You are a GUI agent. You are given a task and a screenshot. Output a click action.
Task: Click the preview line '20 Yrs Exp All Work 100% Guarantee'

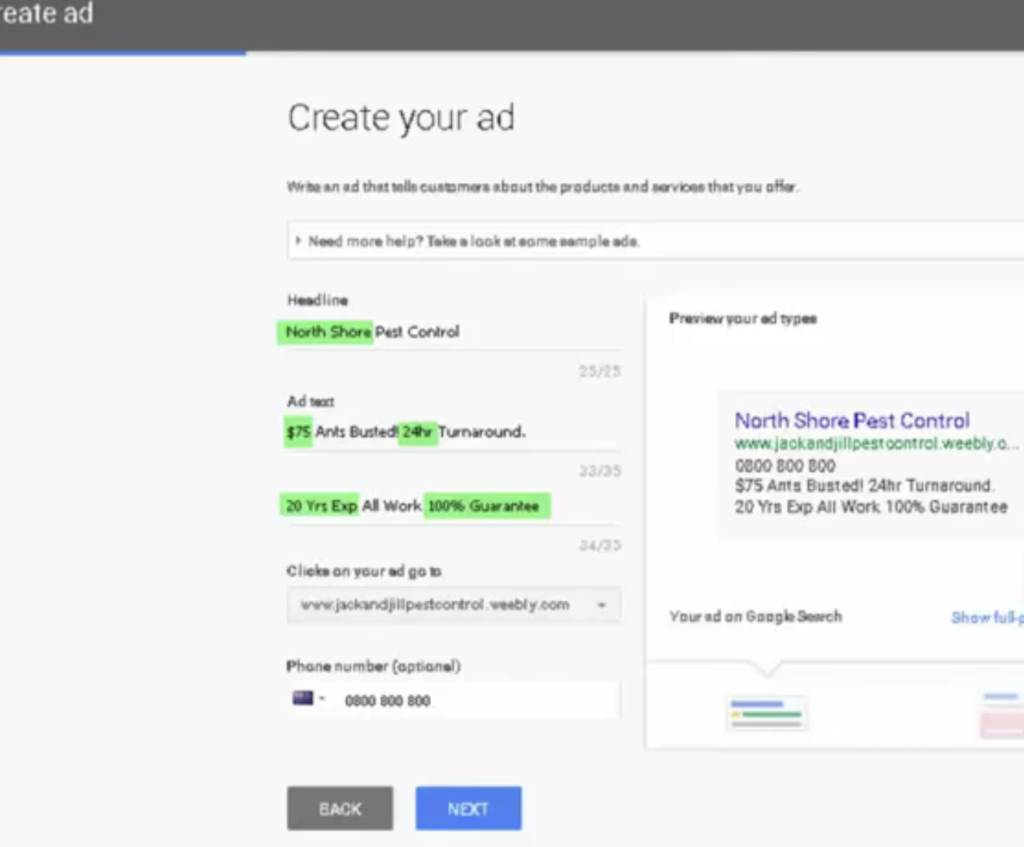coord(871,507)
